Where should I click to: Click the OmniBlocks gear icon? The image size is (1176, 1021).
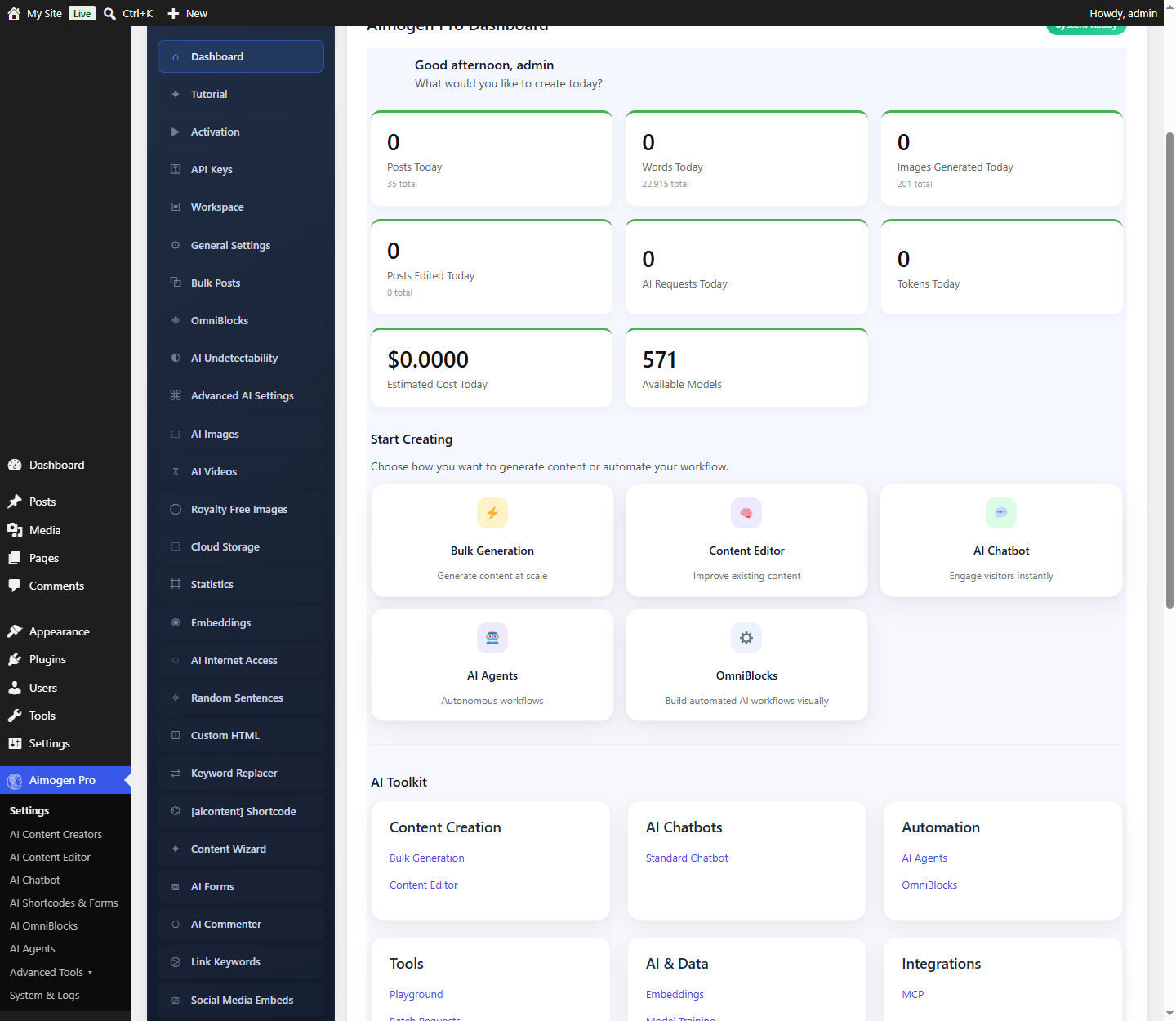[x=746, y=638]
